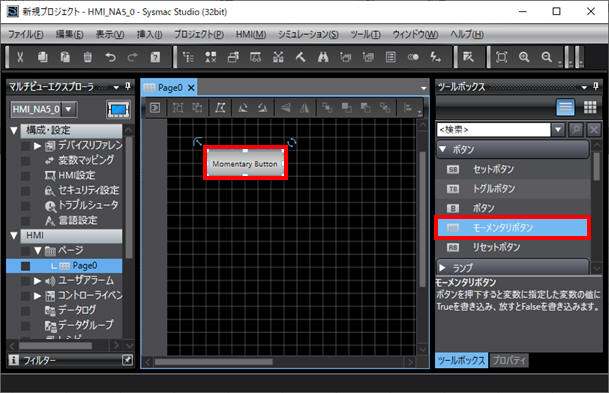Click the Zoom In magnifier icon
This screenshot has height=393, width=609.
524,57
